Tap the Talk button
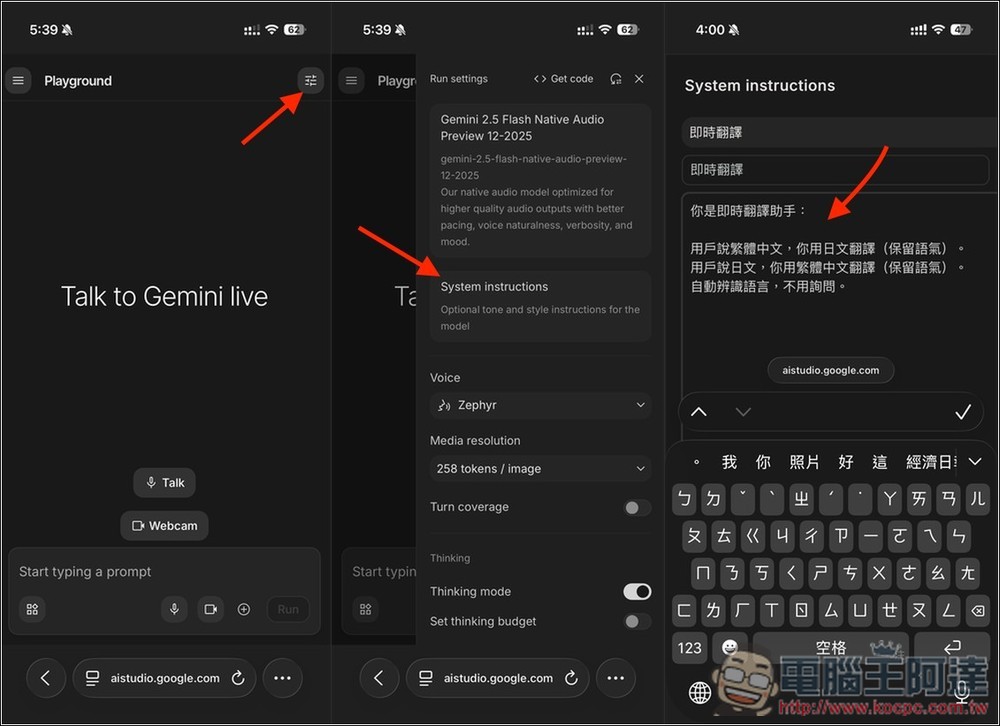Viewport: 1000px width, 726px height. 164,482
